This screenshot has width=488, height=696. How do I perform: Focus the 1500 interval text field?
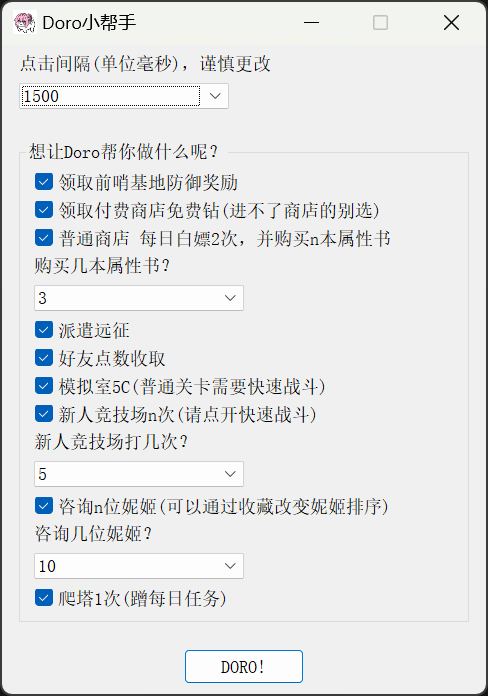click(111, 96)
